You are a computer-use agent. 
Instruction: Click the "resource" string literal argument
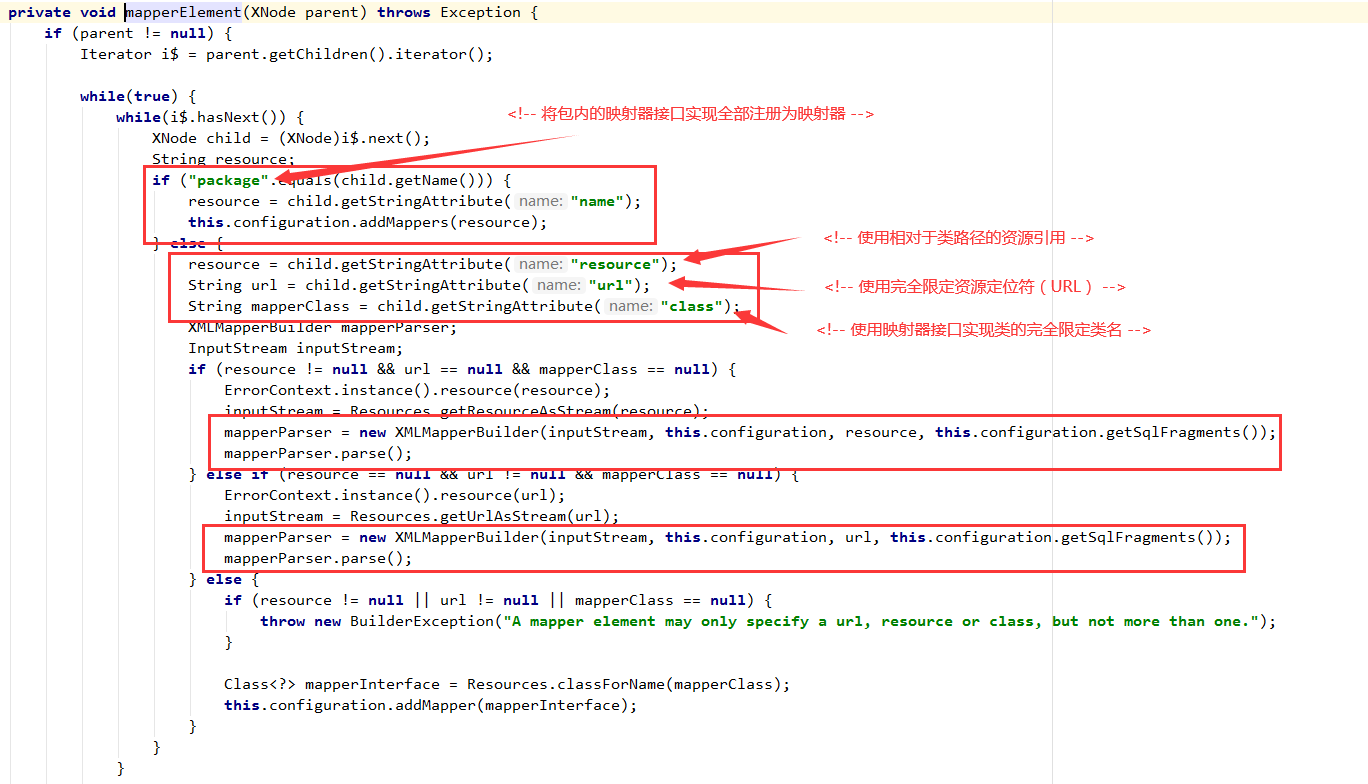[x=615, y=265]
